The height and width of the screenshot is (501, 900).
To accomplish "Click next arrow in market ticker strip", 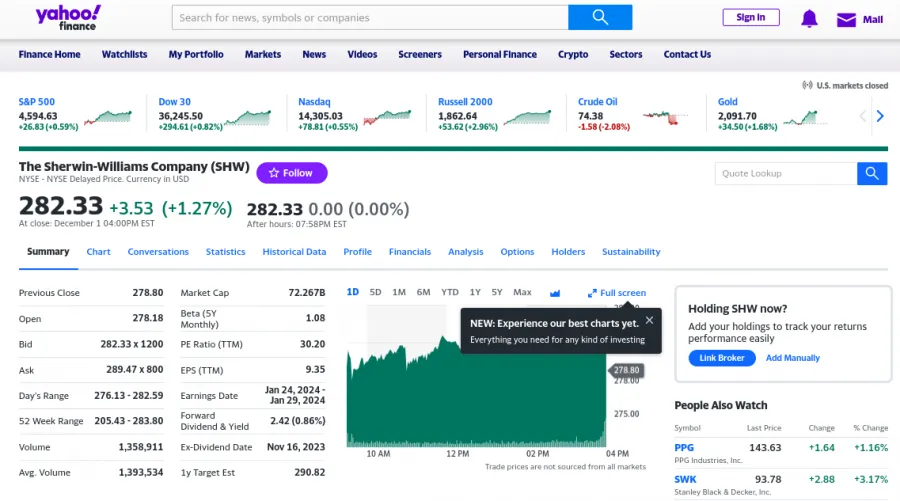I will point(880,116).
